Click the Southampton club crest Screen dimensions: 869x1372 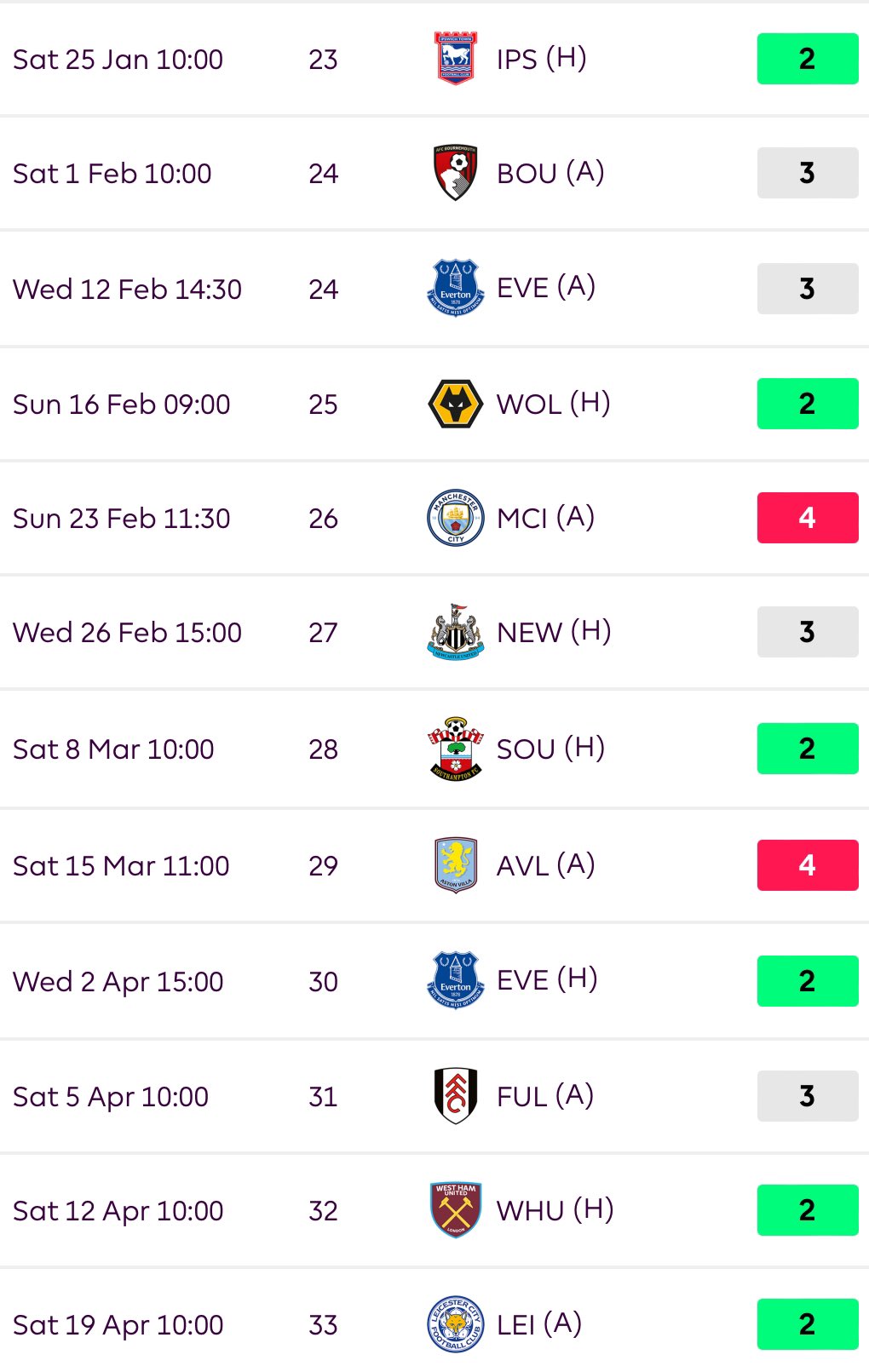(x=456, y=749)
